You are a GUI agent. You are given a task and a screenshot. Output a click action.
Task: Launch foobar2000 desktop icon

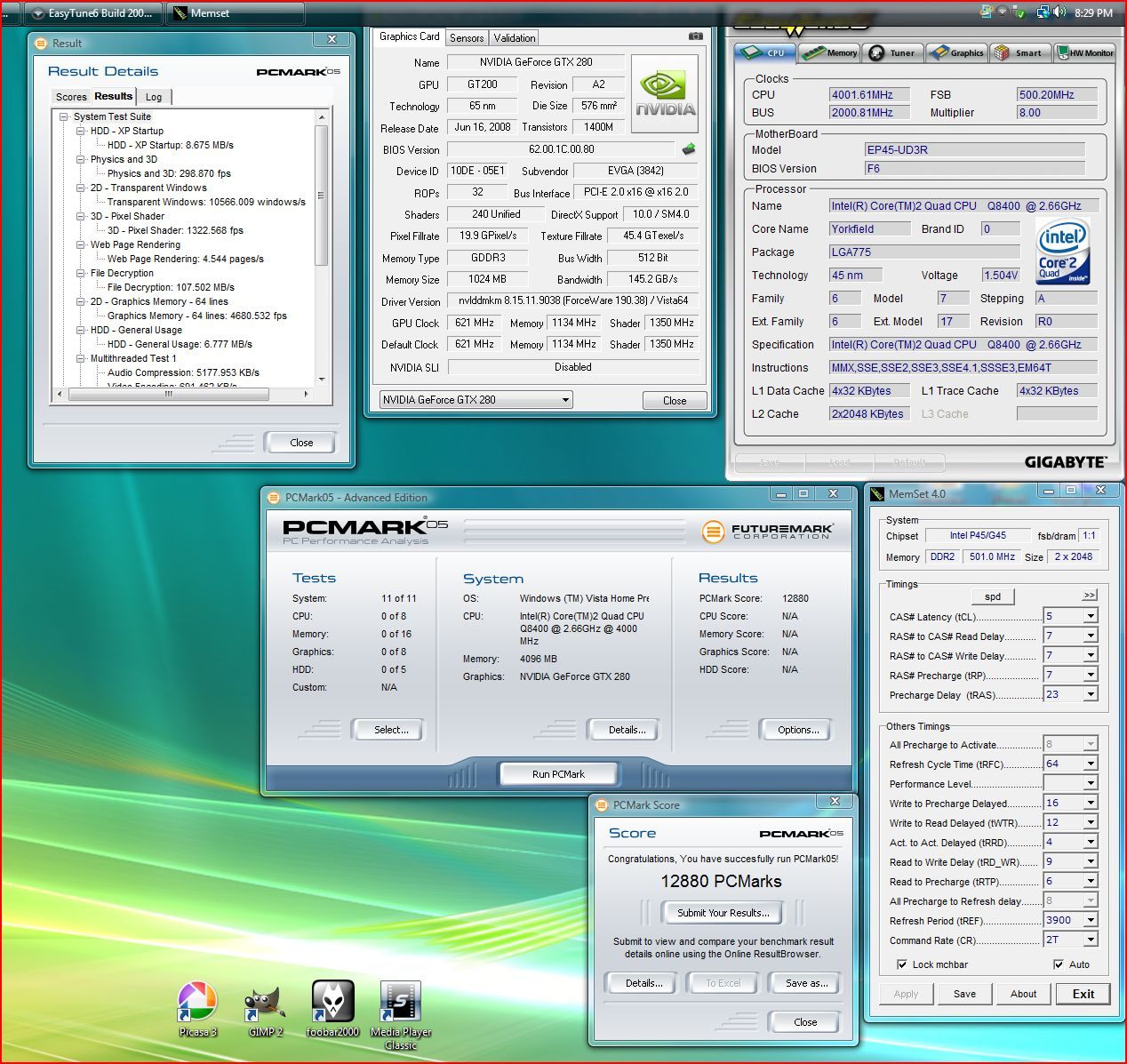tap(332, 1009)
